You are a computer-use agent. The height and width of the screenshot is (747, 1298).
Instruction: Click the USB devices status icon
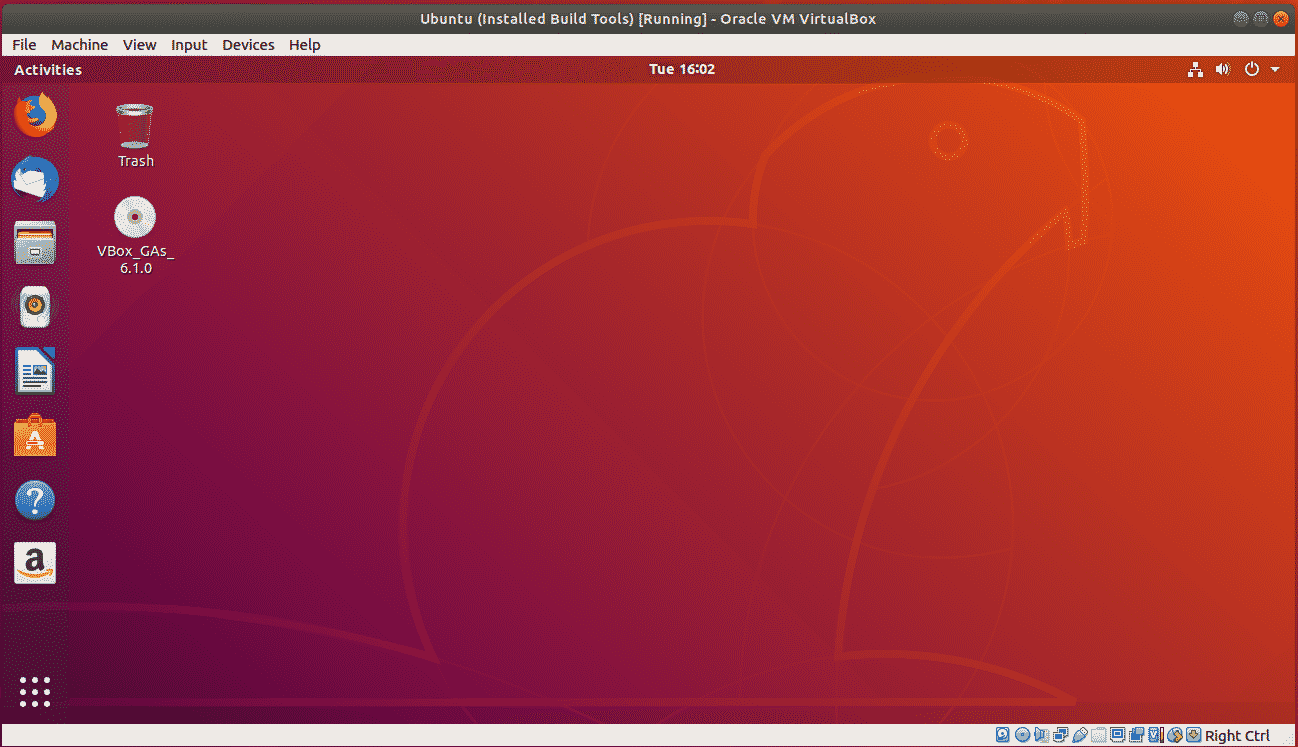1080,735
